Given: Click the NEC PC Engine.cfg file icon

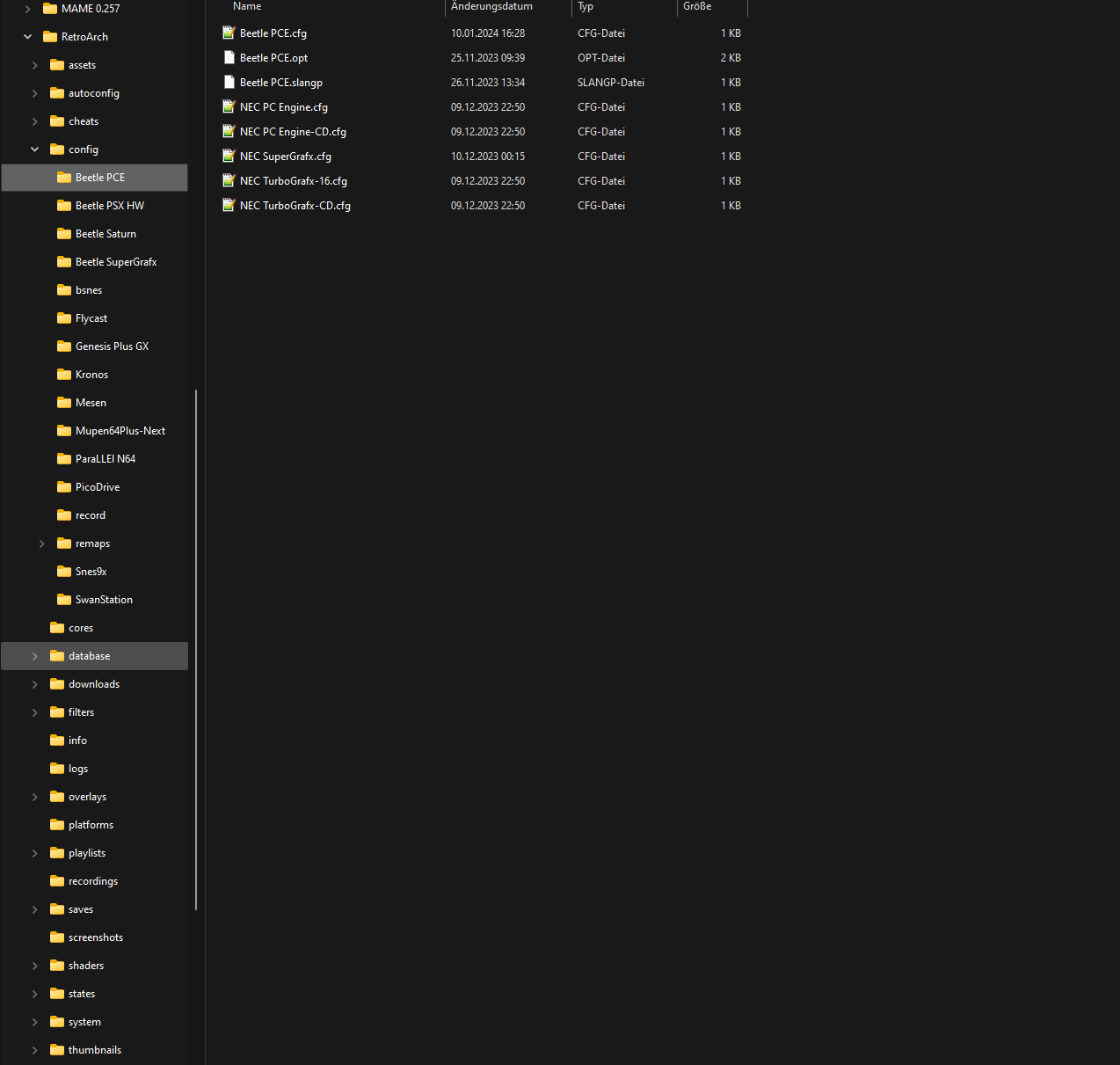Looking at the screenshot, I should point(229,106).
